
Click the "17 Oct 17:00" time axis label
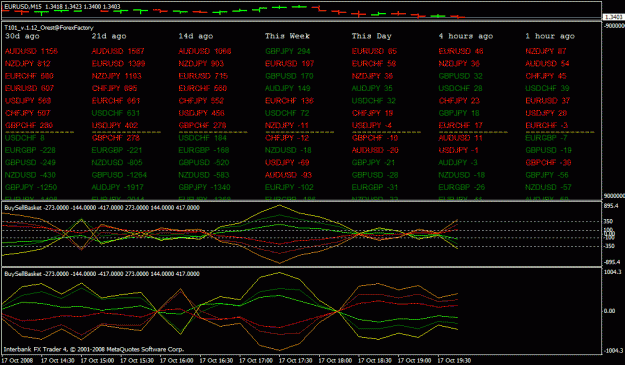click(x=256, y=361)
